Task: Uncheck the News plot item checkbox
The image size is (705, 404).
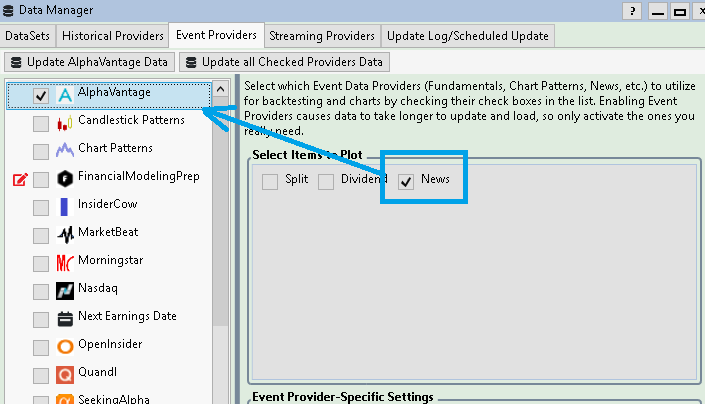Action: (406, 182)
